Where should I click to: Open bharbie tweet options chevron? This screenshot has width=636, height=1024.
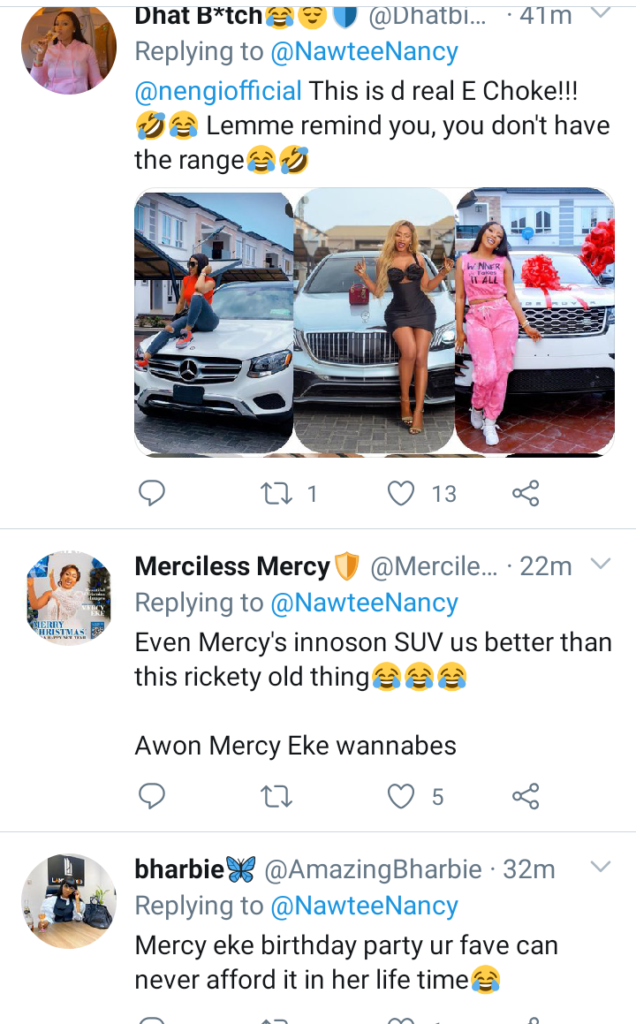600,867
